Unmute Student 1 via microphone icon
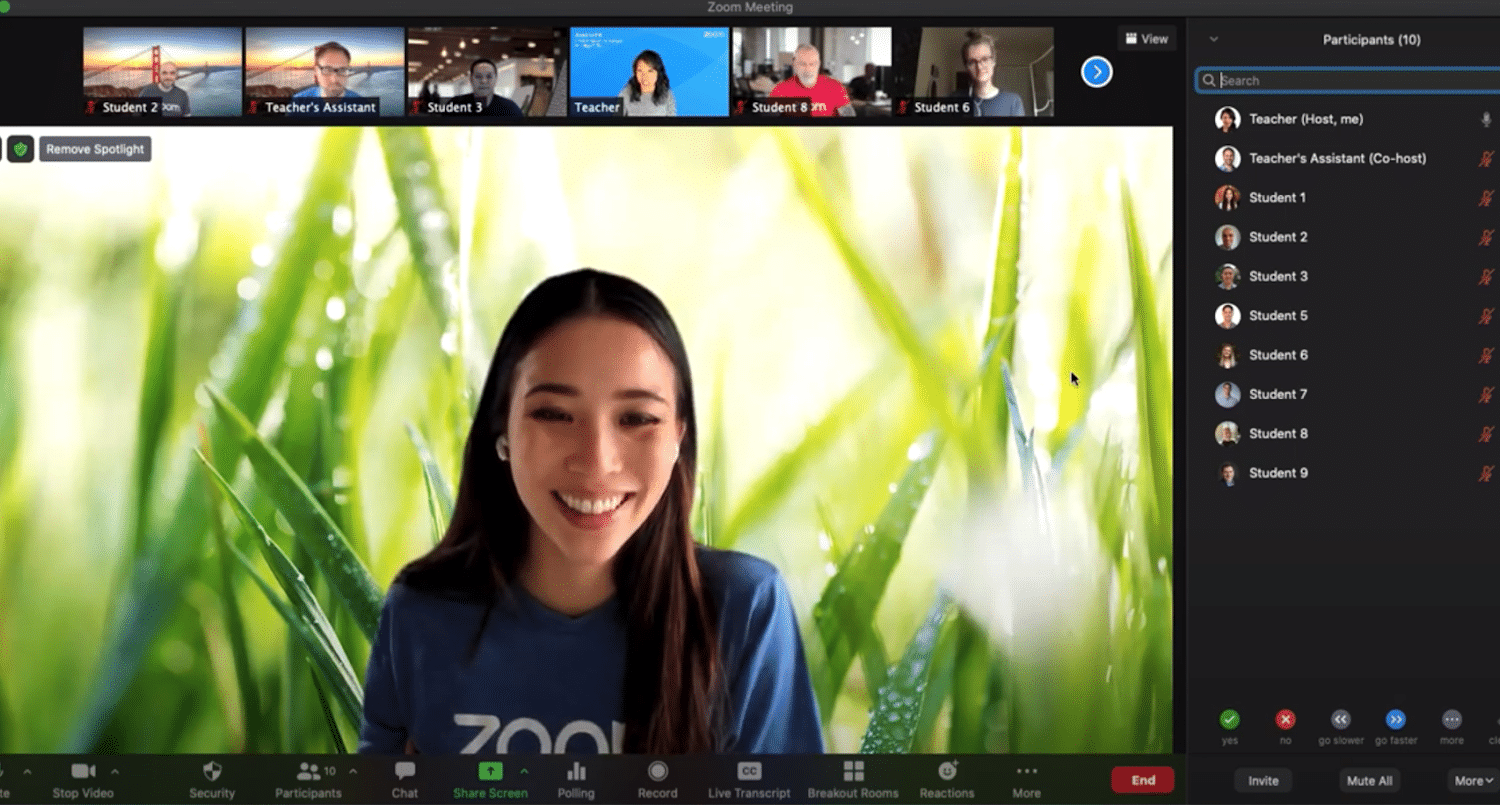1500x805 pixels. pos(1486,198)
